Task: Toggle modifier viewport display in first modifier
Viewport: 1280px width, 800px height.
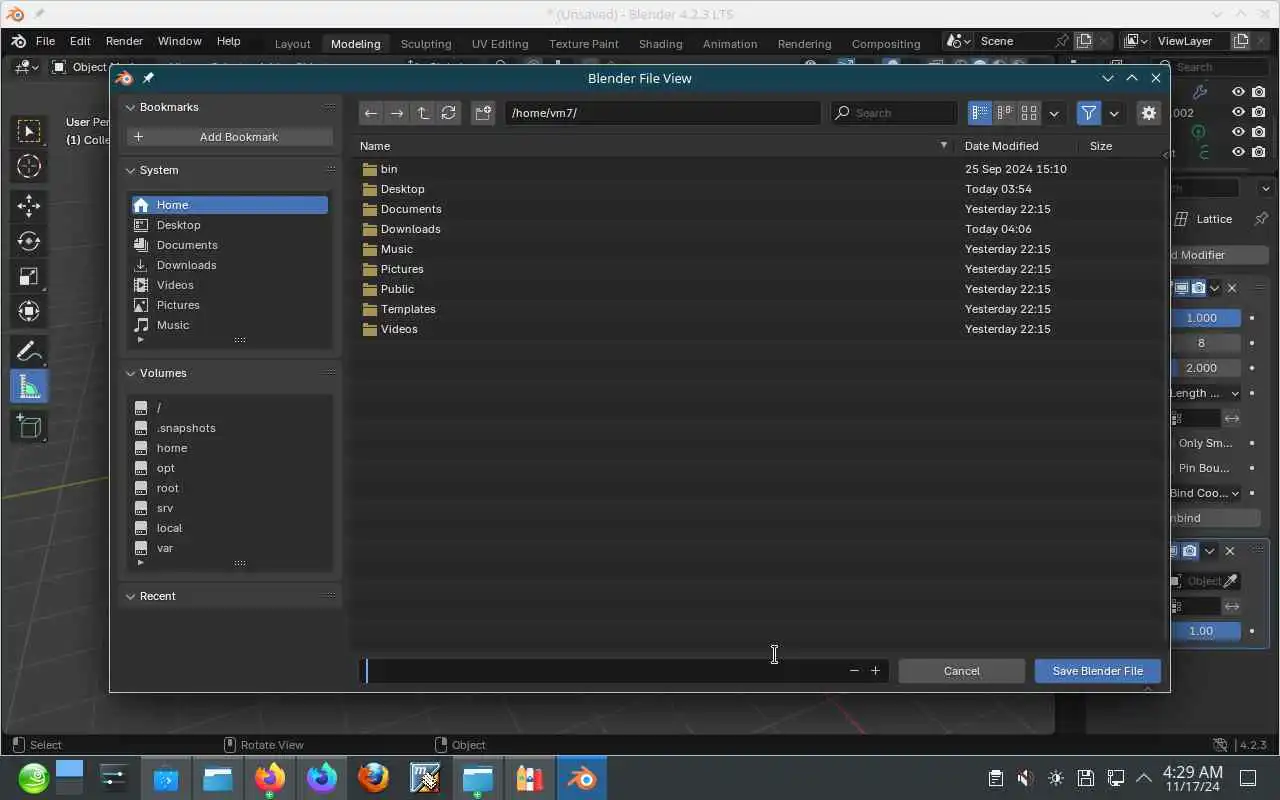Action: pyautogui.click(x=1181, y=288)
